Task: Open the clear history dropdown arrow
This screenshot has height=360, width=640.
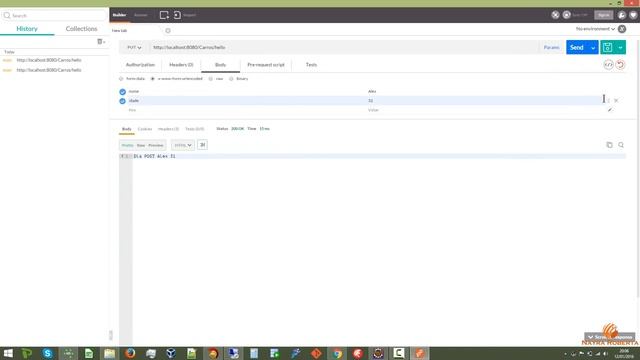Action: coord(104,42)
